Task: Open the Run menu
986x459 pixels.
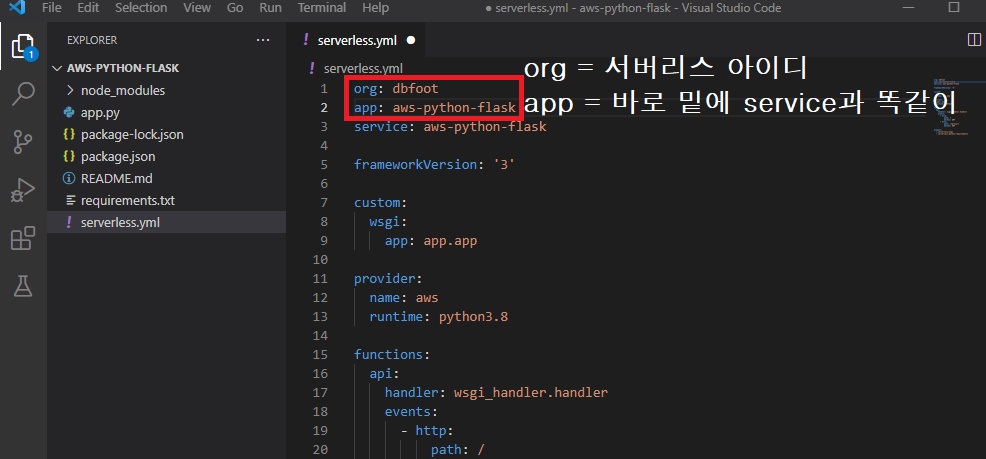Action: [270, 8]
